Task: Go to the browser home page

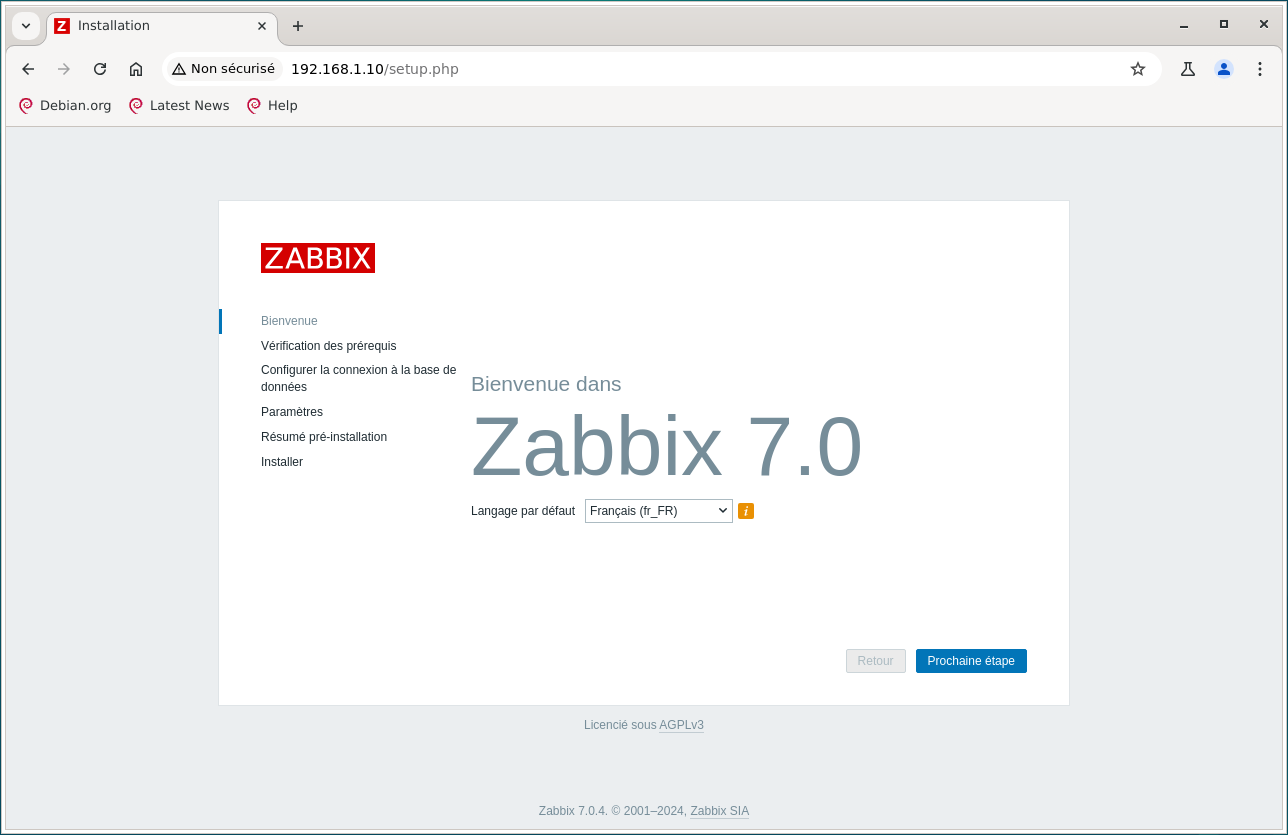Action: click(x=136, y=69)
